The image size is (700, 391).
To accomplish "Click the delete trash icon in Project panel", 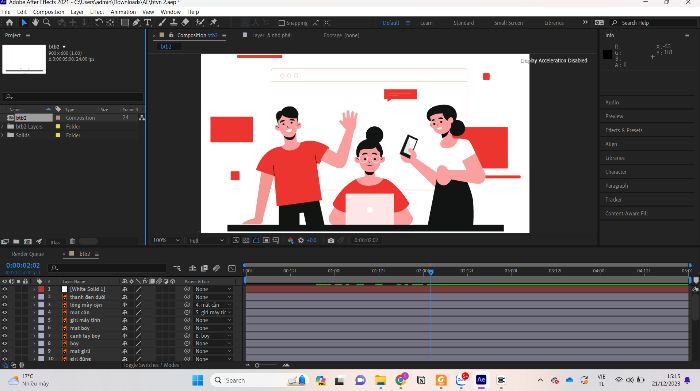I will [x=72, y=241].
